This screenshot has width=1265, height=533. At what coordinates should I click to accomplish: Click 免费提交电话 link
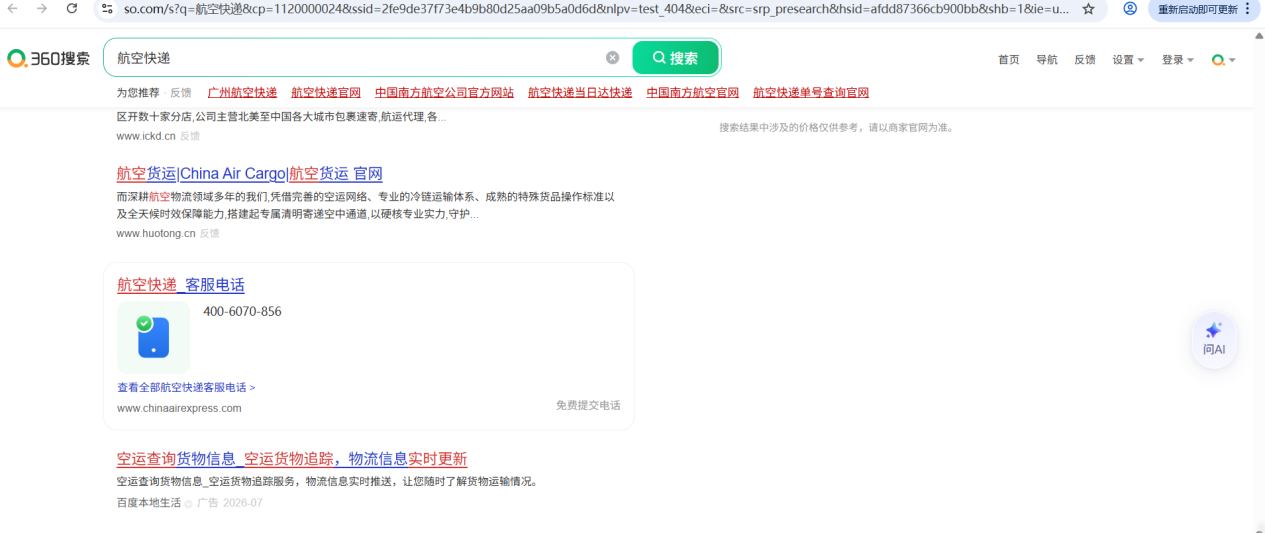point(588,405)
